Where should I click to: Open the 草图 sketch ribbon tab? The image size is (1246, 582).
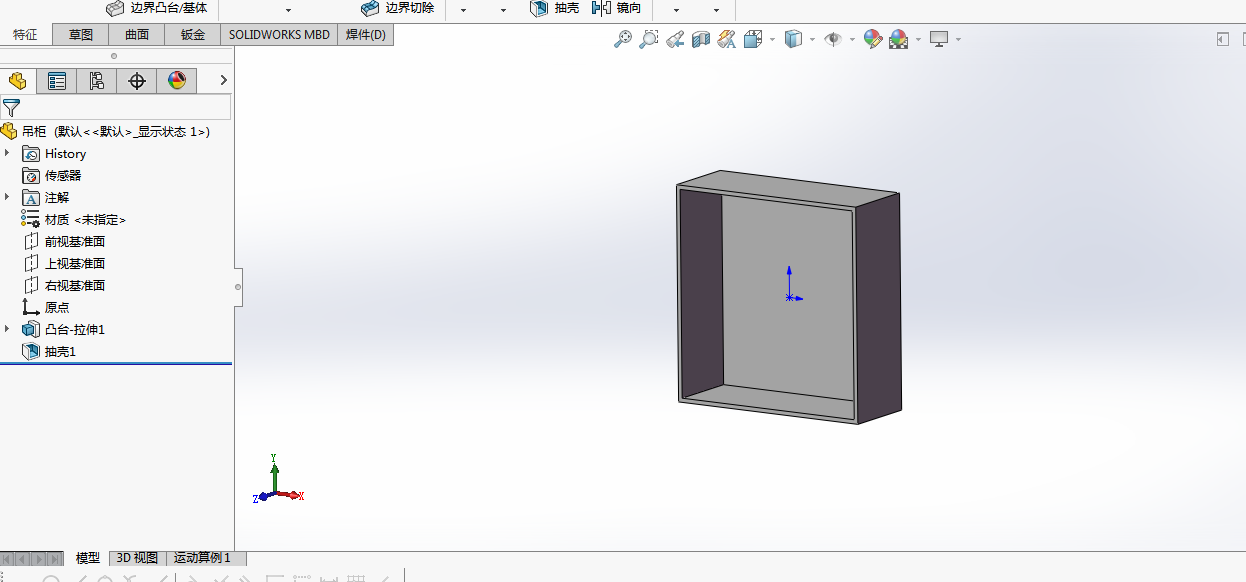tap(81, 35)
